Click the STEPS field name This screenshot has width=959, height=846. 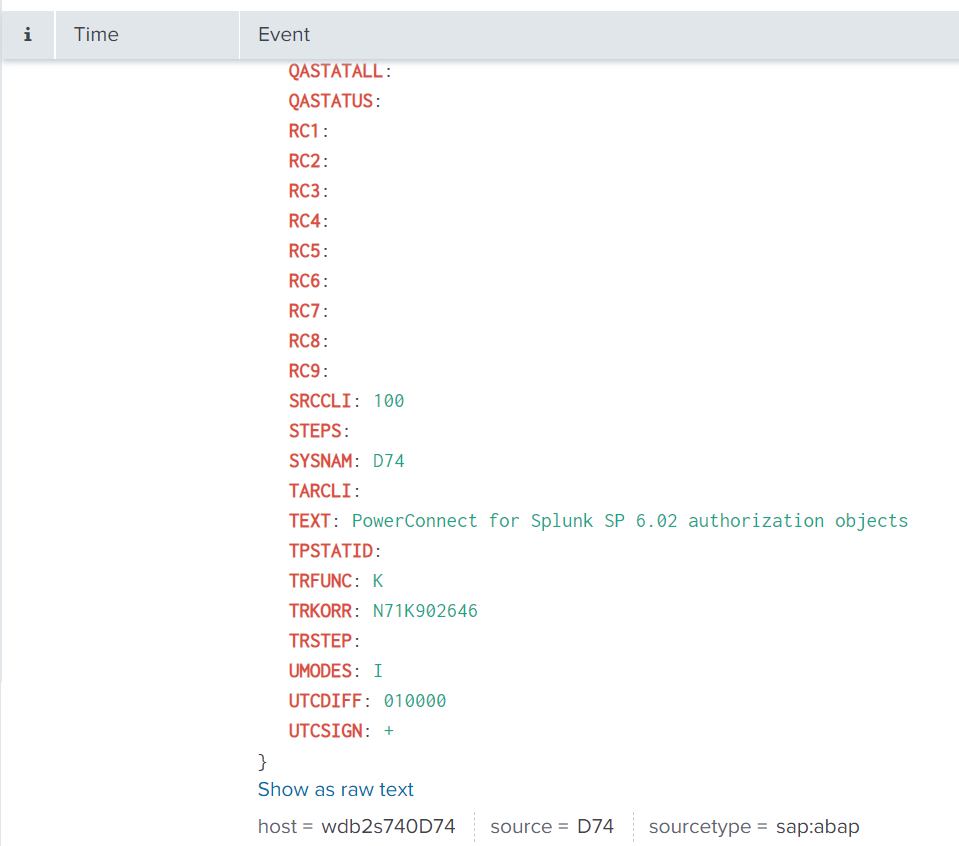point(315,431)
